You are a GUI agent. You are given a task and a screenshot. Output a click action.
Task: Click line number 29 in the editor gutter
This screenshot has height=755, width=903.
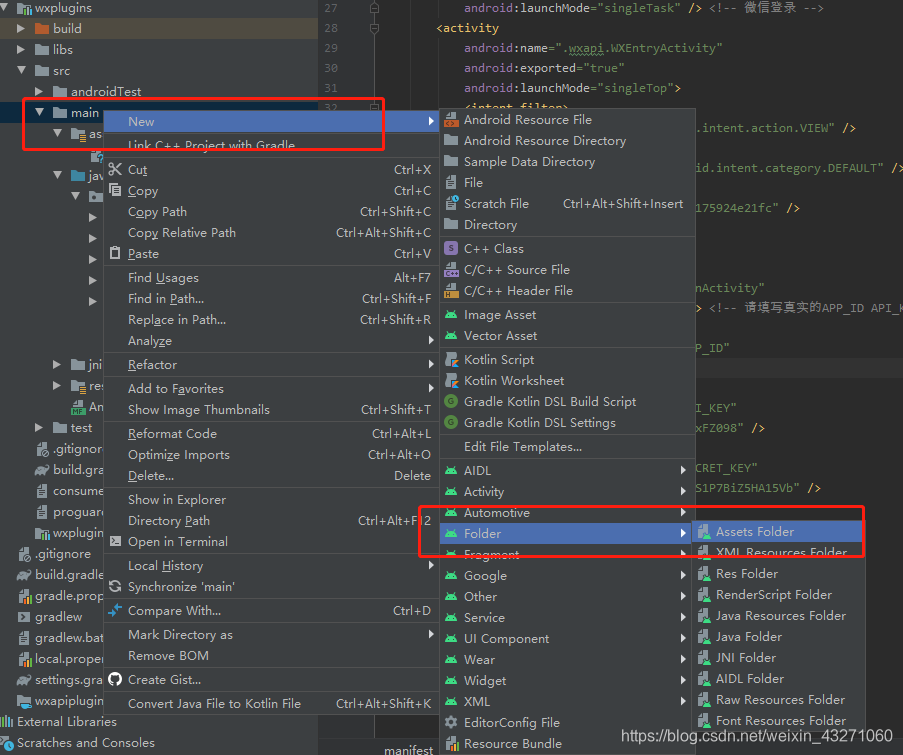coord(331,48)
